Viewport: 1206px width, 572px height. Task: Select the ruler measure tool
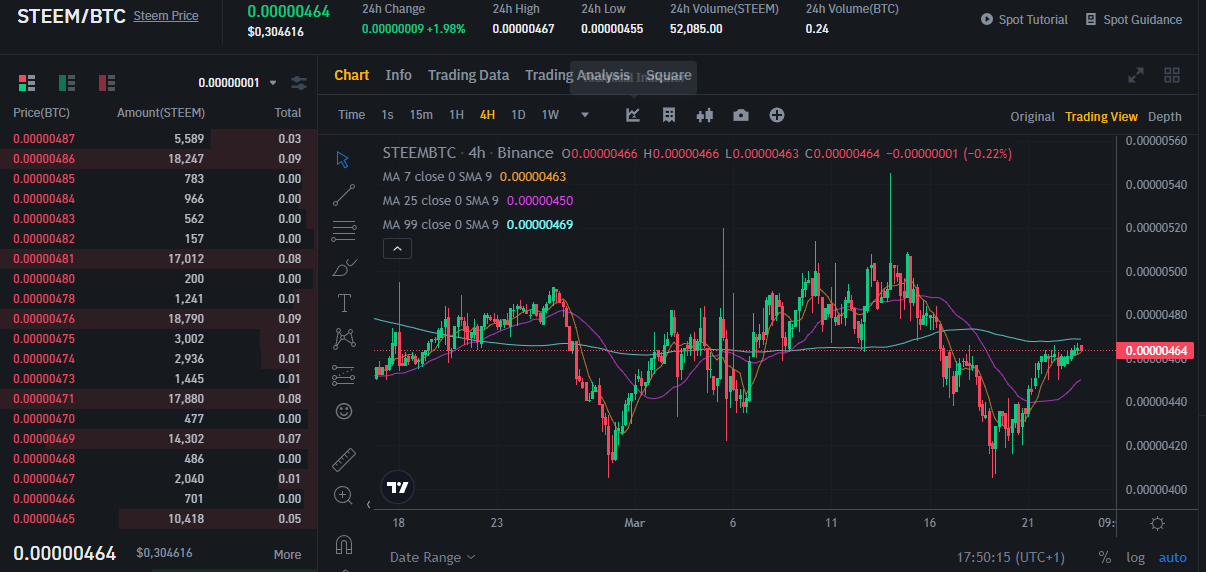pyautogui.click(x=344, y=459)
